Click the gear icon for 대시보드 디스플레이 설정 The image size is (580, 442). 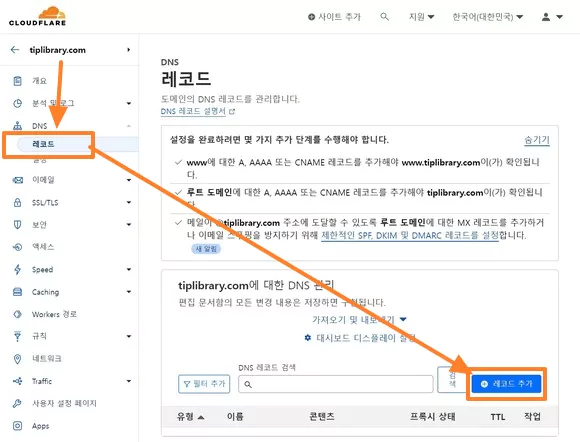pyautogui.click(x=308, y=338)
